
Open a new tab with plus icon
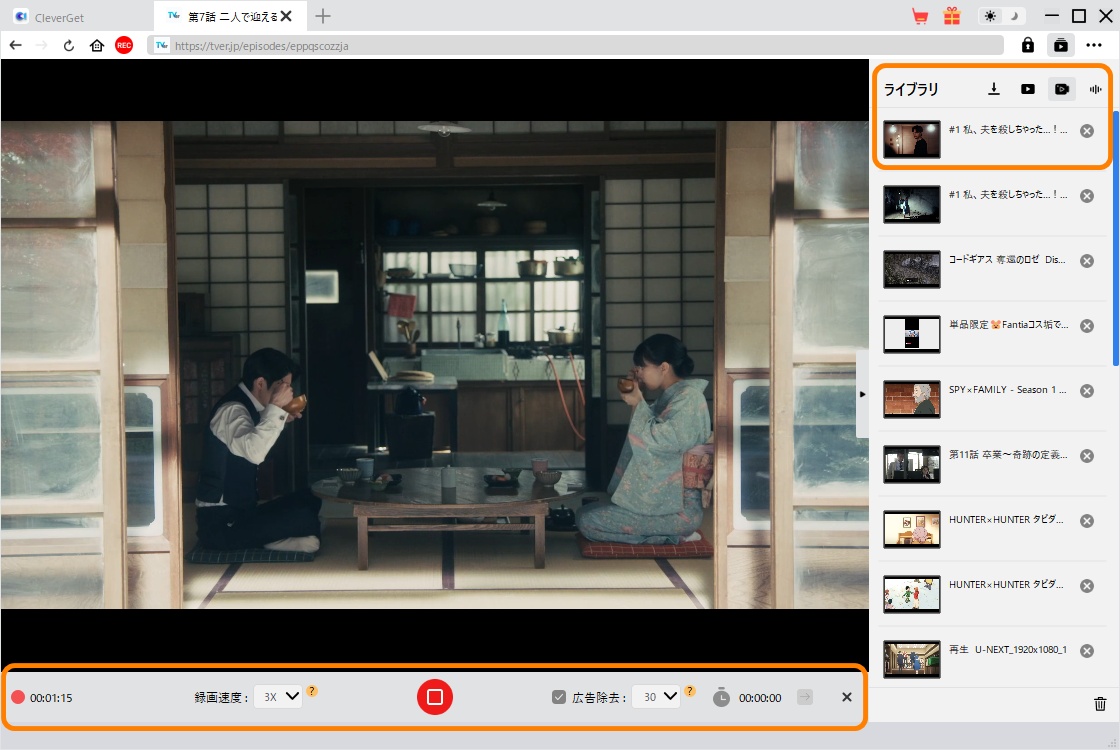tap(323, 16)
